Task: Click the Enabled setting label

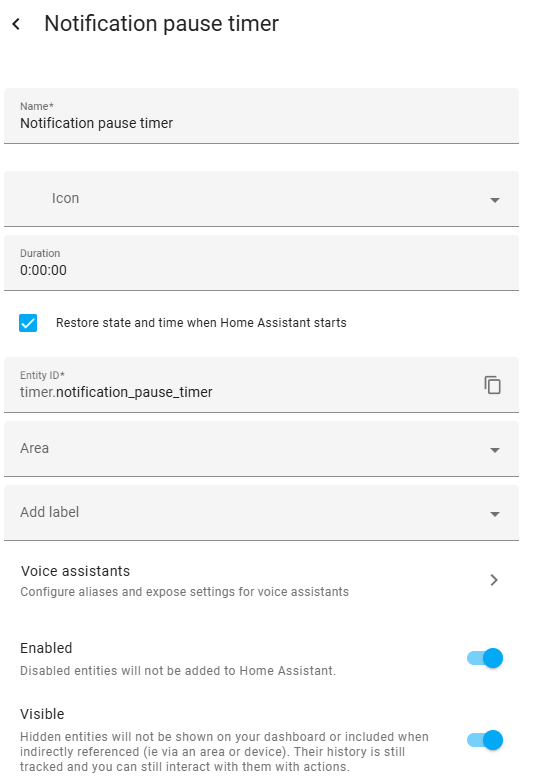Action: pos(46,648)
